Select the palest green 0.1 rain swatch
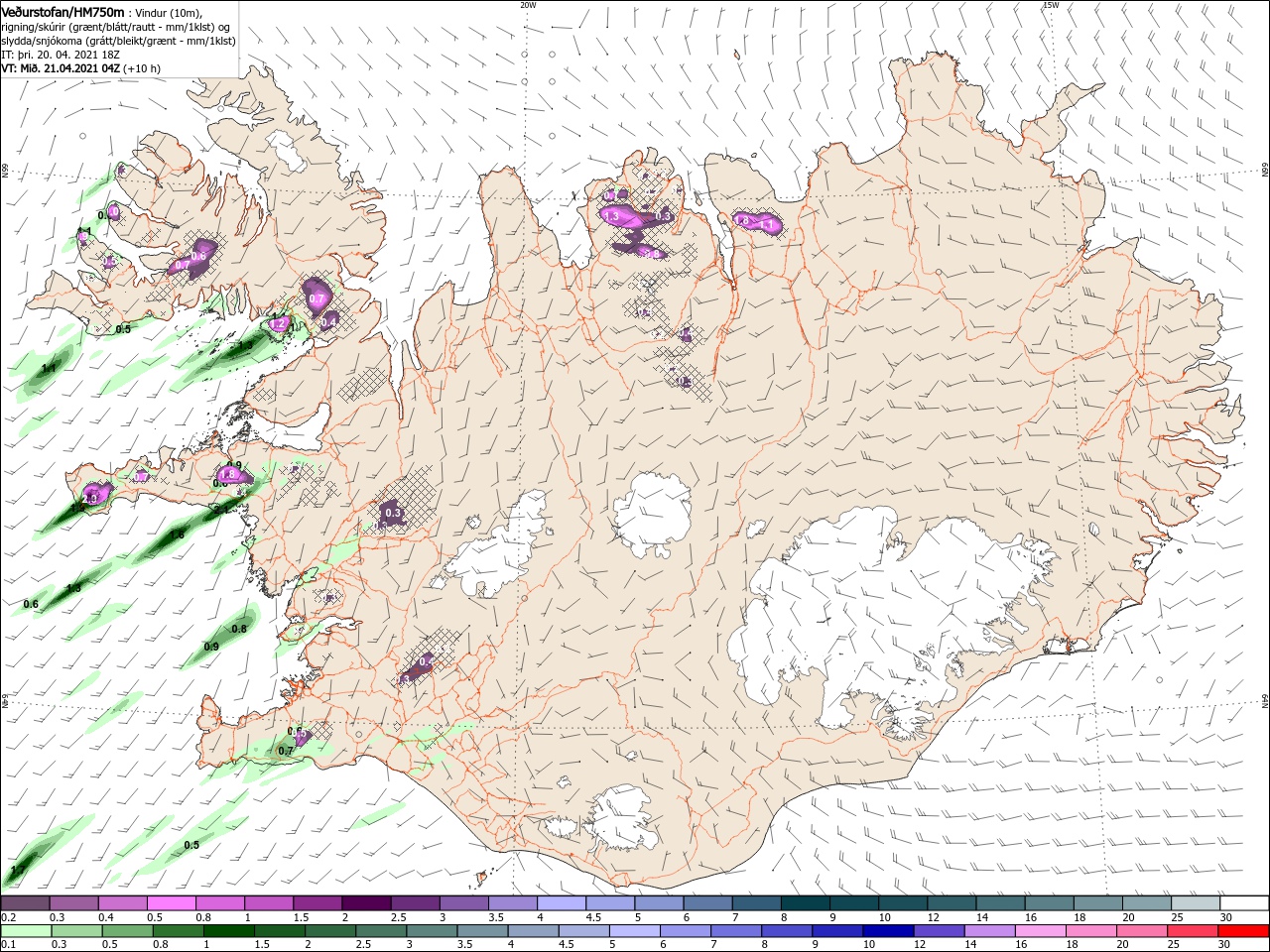Viewport: 1270px width, 952px height. [x=26, y=930]
